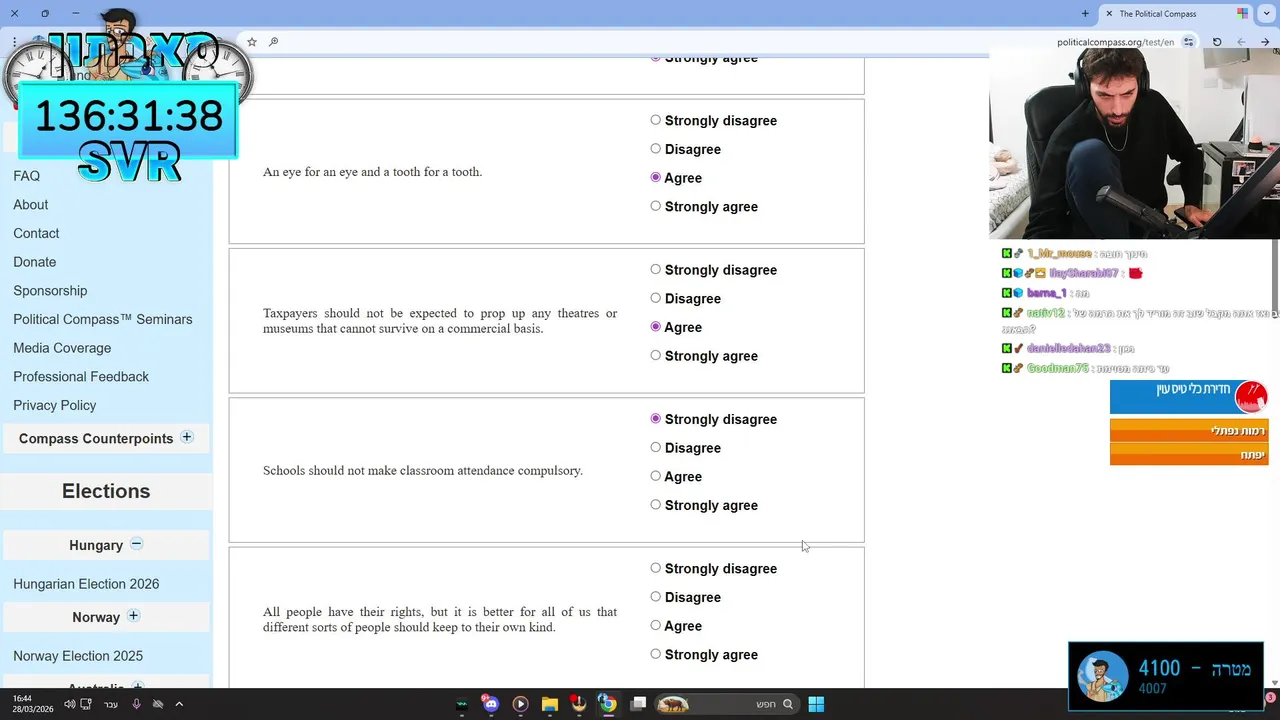This screenshot has width=1280, height=720.
Task: Open the FAQ page
Action: click(x=27, y=176)
